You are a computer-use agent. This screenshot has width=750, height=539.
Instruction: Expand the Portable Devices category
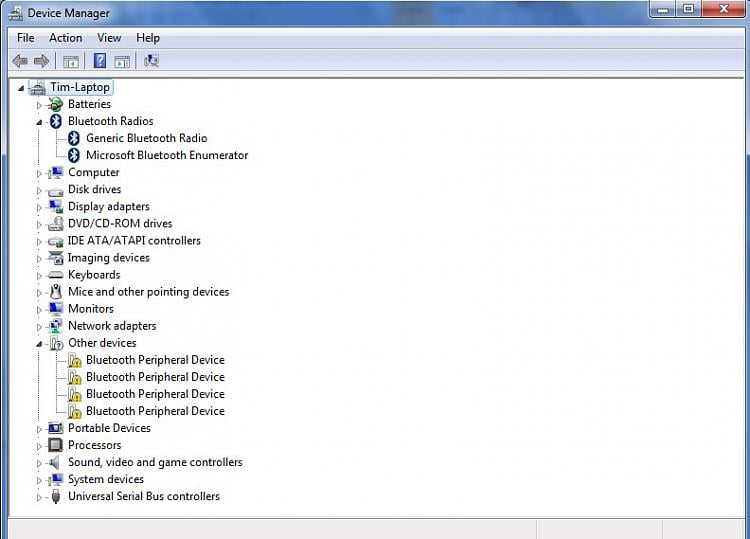tap(39, 429)
